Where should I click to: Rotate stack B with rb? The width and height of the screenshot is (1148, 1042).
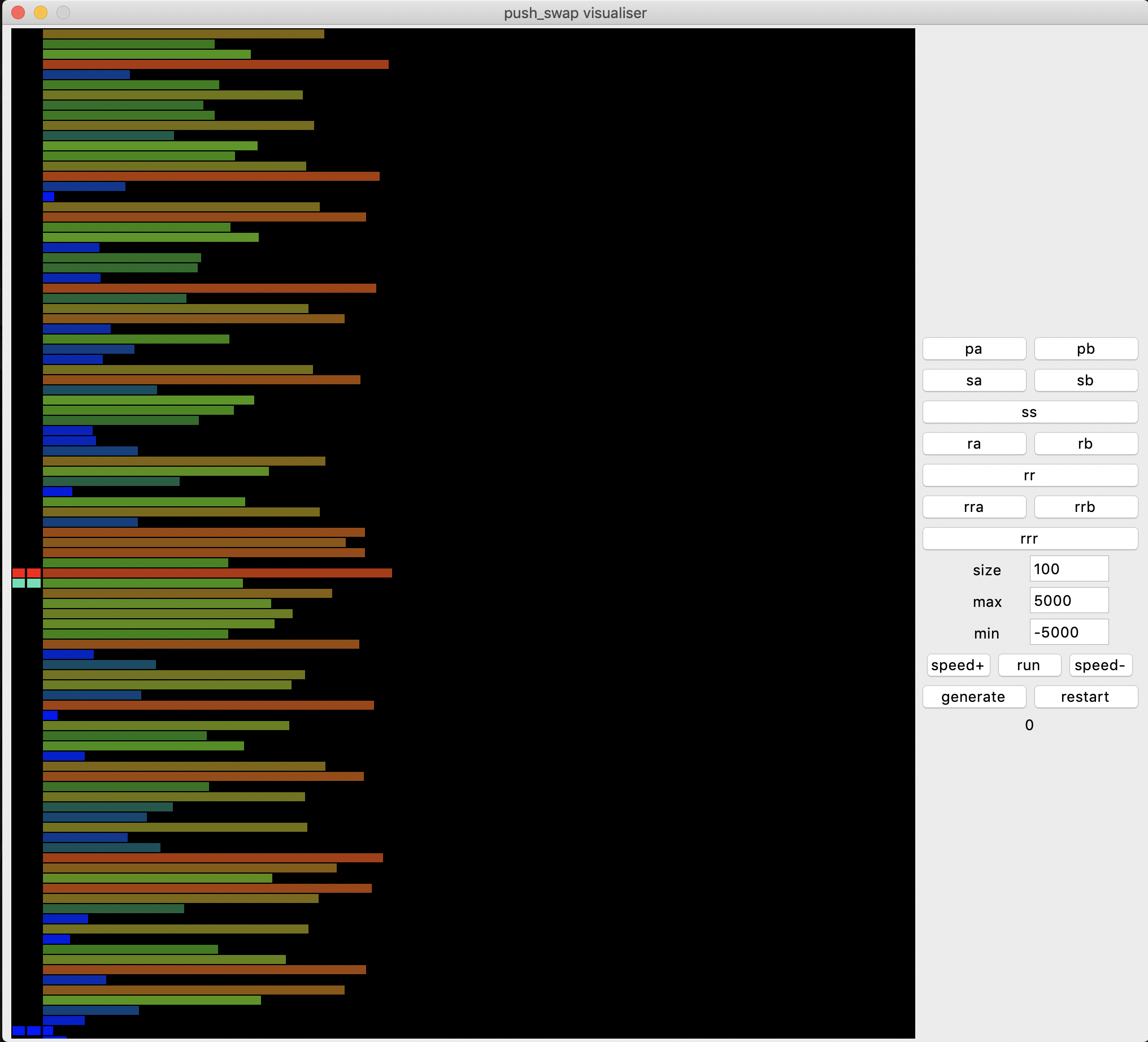[x=1085, y=444]
